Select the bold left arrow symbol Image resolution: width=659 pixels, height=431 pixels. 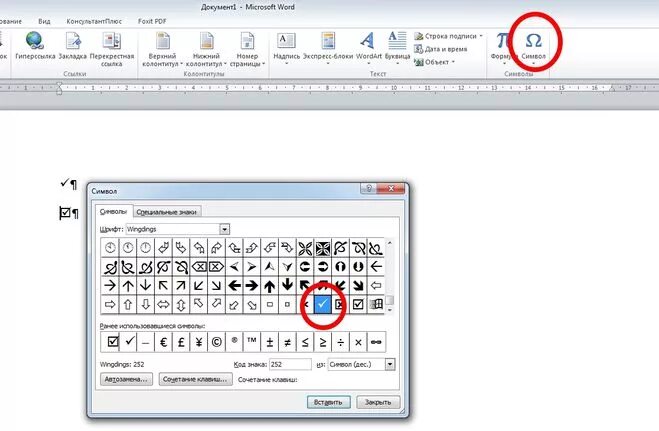point(234,285)
